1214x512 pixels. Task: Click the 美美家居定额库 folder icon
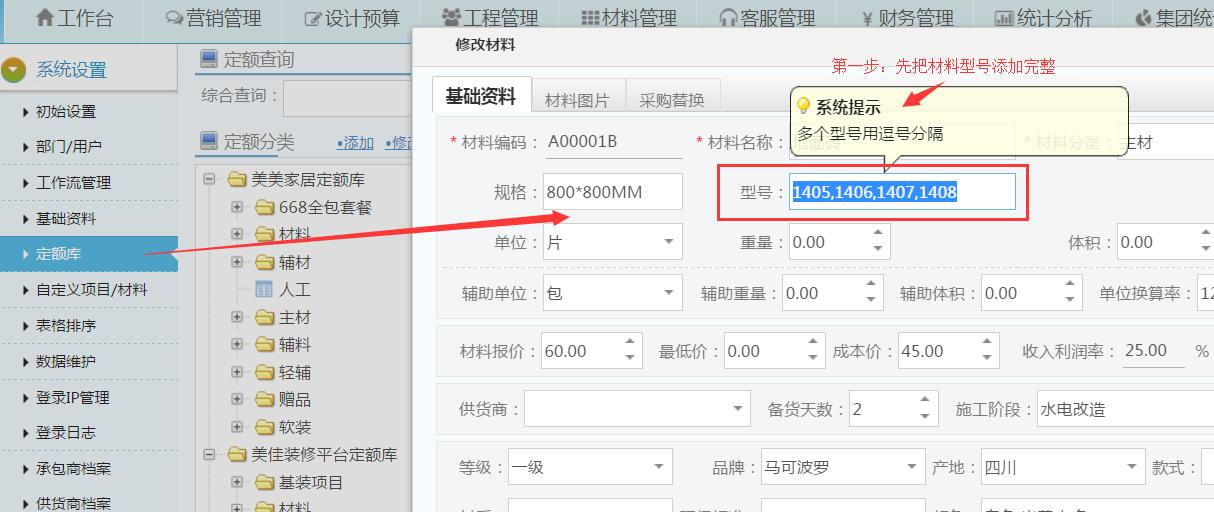pyautogui.click(x=237, y=180)
